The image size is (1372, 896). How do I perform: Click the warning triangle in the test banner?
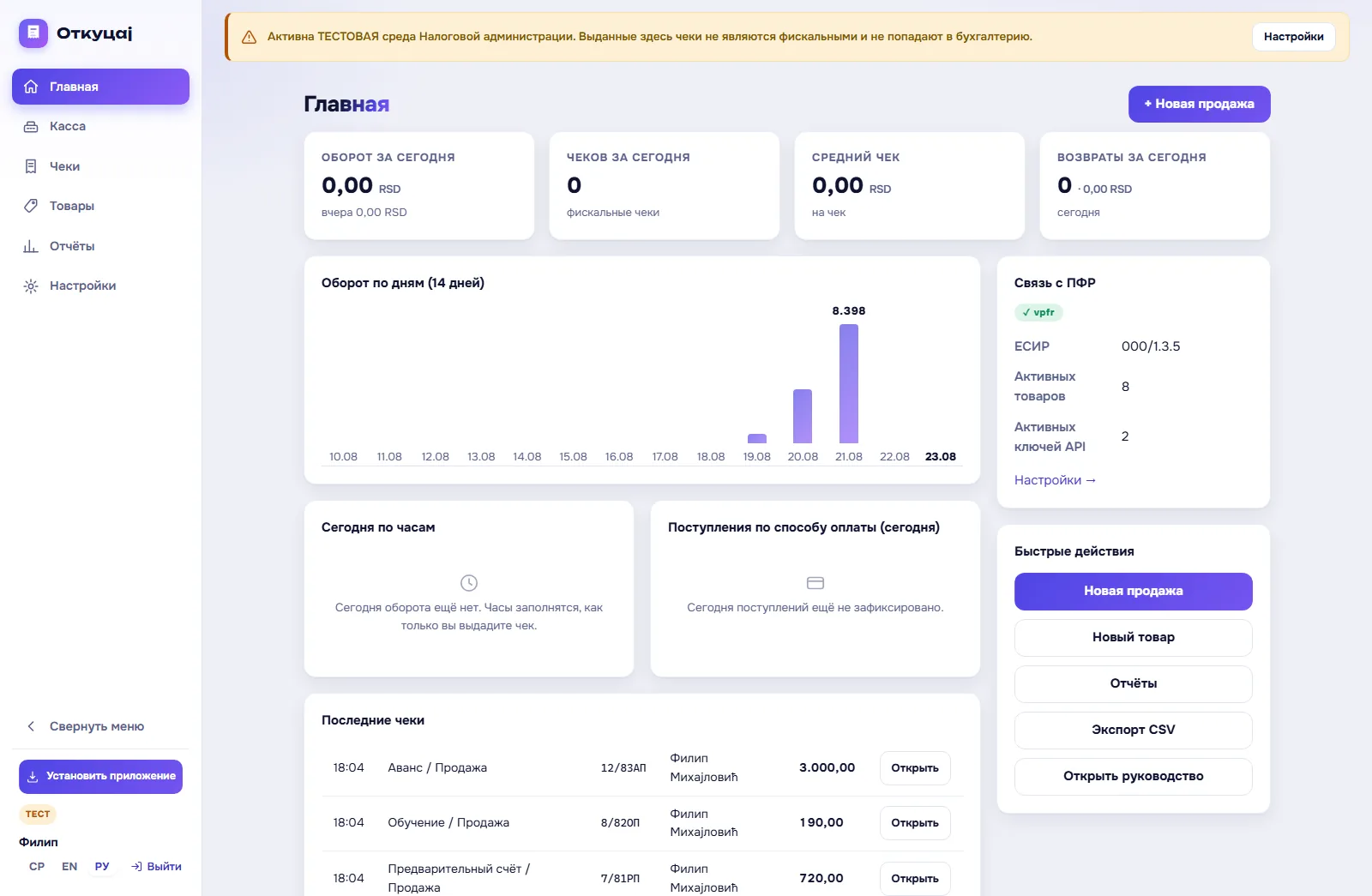(250, 37)
